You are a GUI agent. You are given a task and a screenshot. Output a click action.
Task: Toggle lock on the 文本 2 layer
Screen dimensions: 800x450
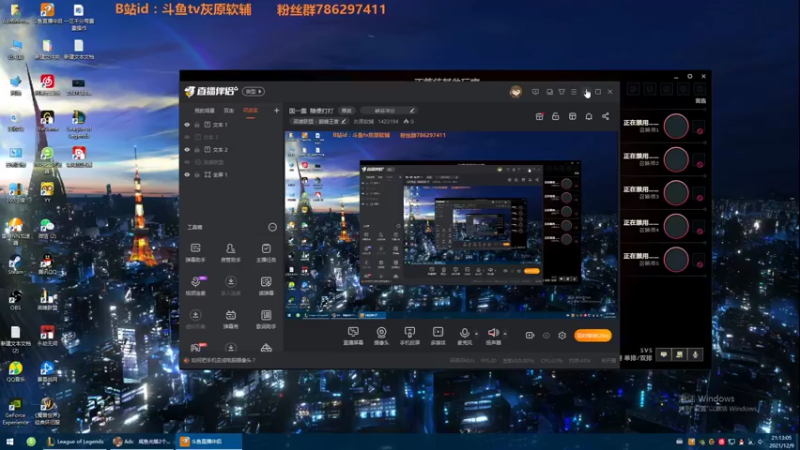click(x=197, y=149)
